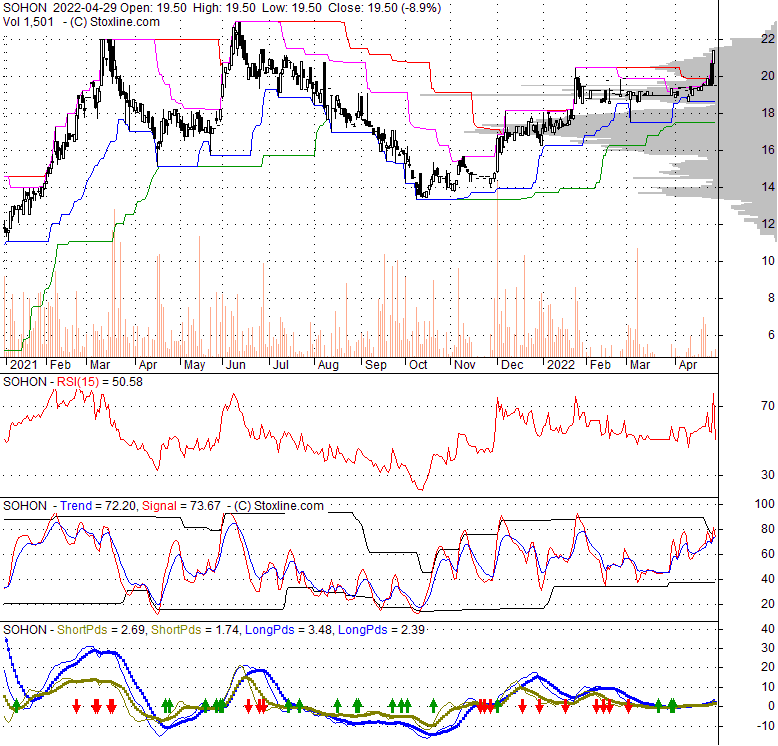The height and width of the screenshot is (746, 778).
Task: Click the '-10' axis label in bottom panel
Action: tap(766, 726)
